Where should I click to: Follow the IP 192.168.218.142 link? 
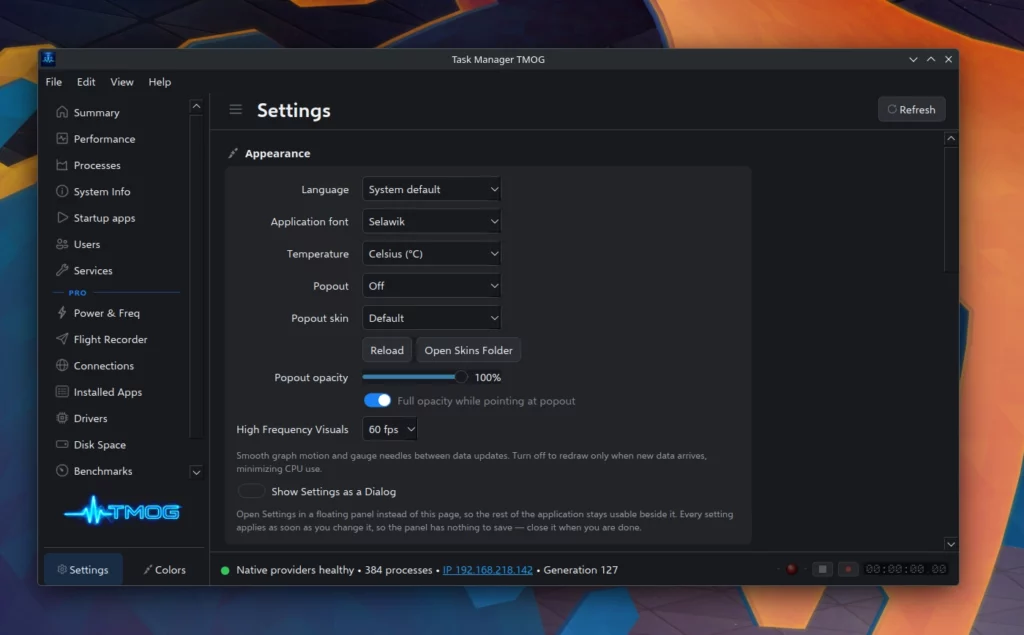487,570
